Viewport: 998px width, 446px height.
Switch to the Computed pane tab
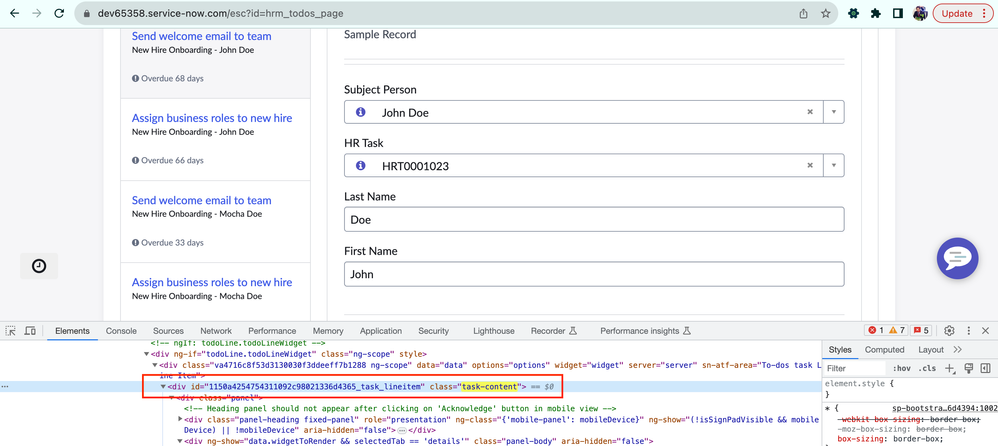[x=885, y=349]
